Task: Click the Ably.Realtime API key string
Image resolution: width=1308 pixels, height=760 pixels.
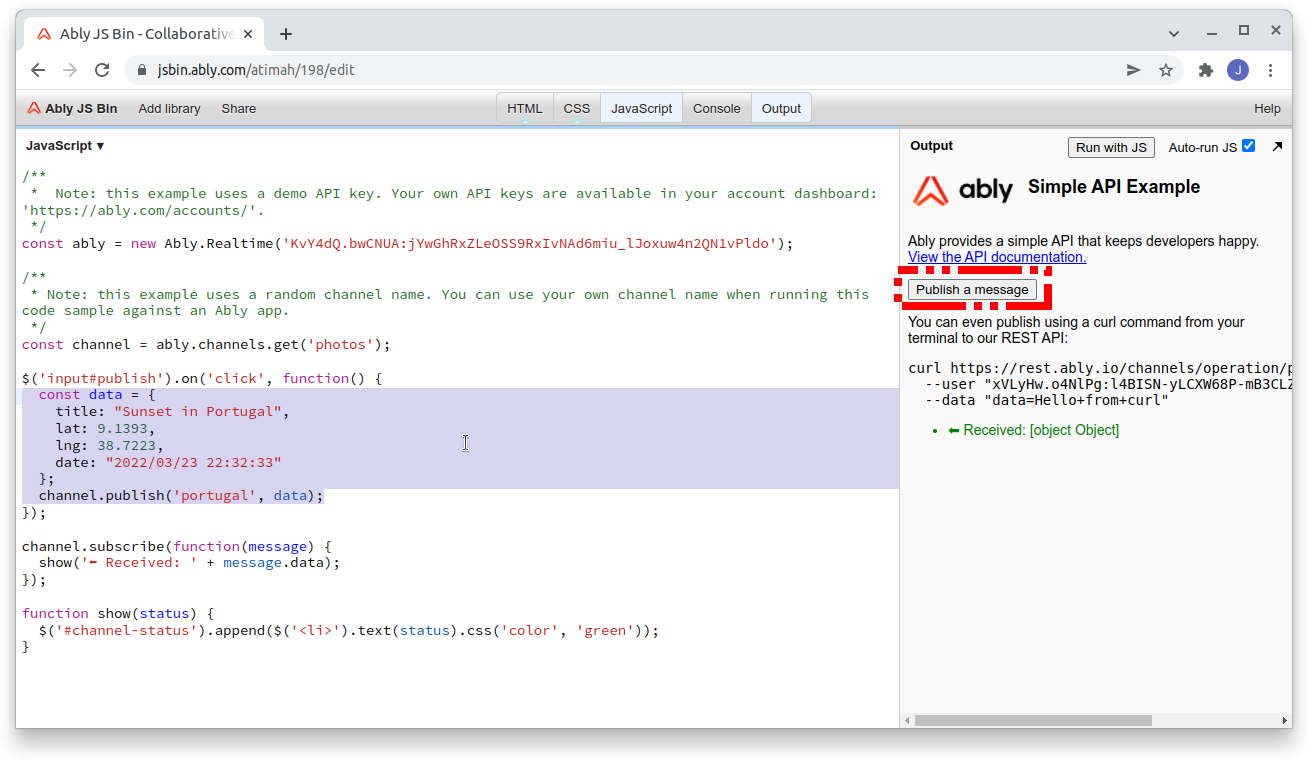Action: click(530, 244)
